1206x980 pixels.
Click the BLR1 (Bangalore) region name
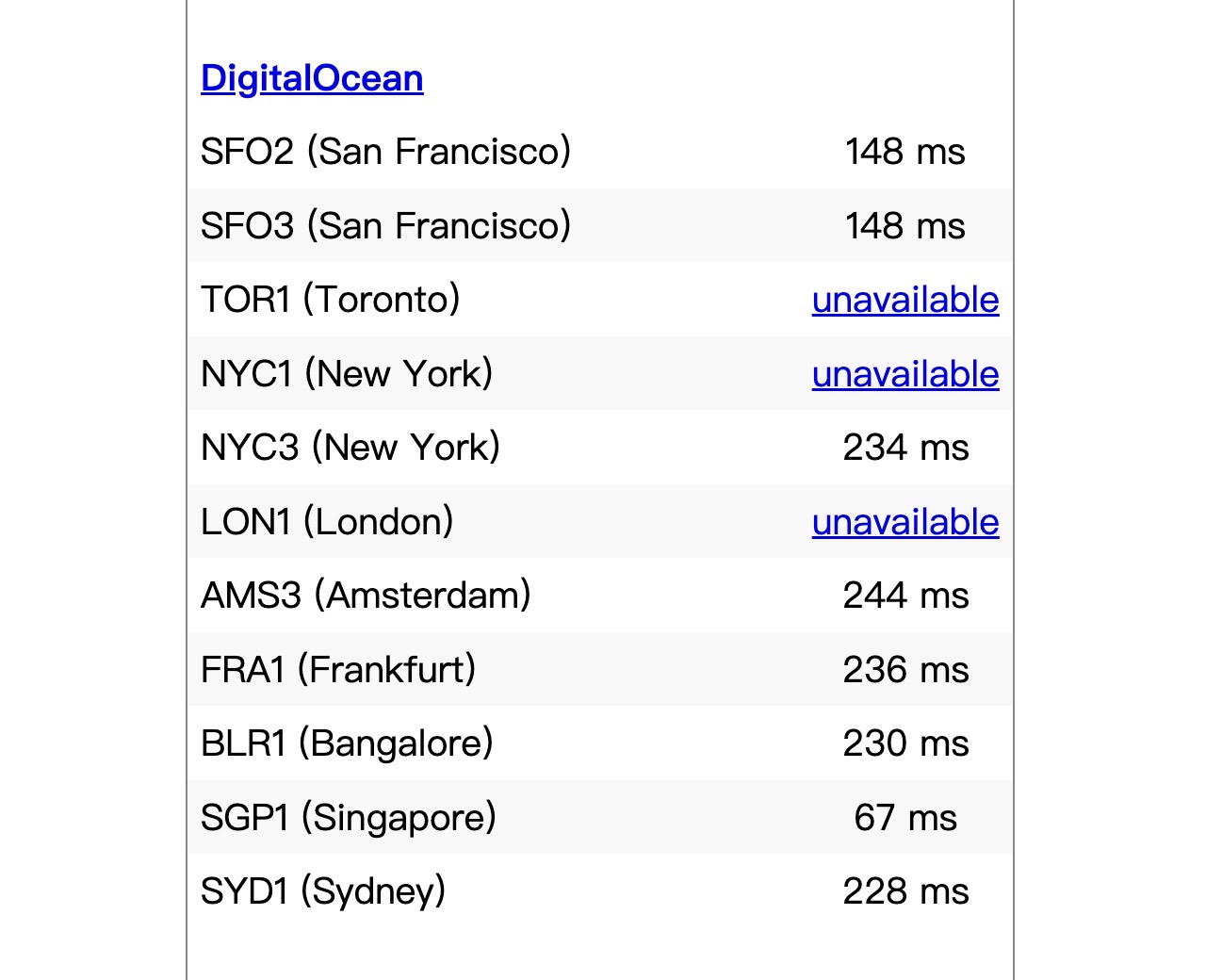[x=348, y=743]
